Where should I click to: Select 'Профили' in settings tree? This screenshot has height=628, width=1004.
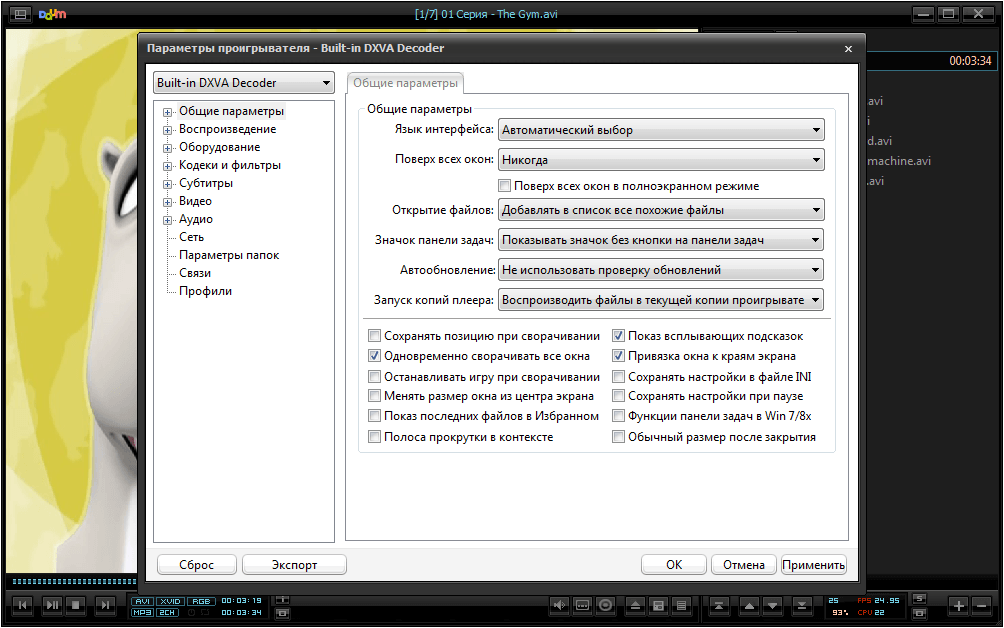[x=206, y=291]
